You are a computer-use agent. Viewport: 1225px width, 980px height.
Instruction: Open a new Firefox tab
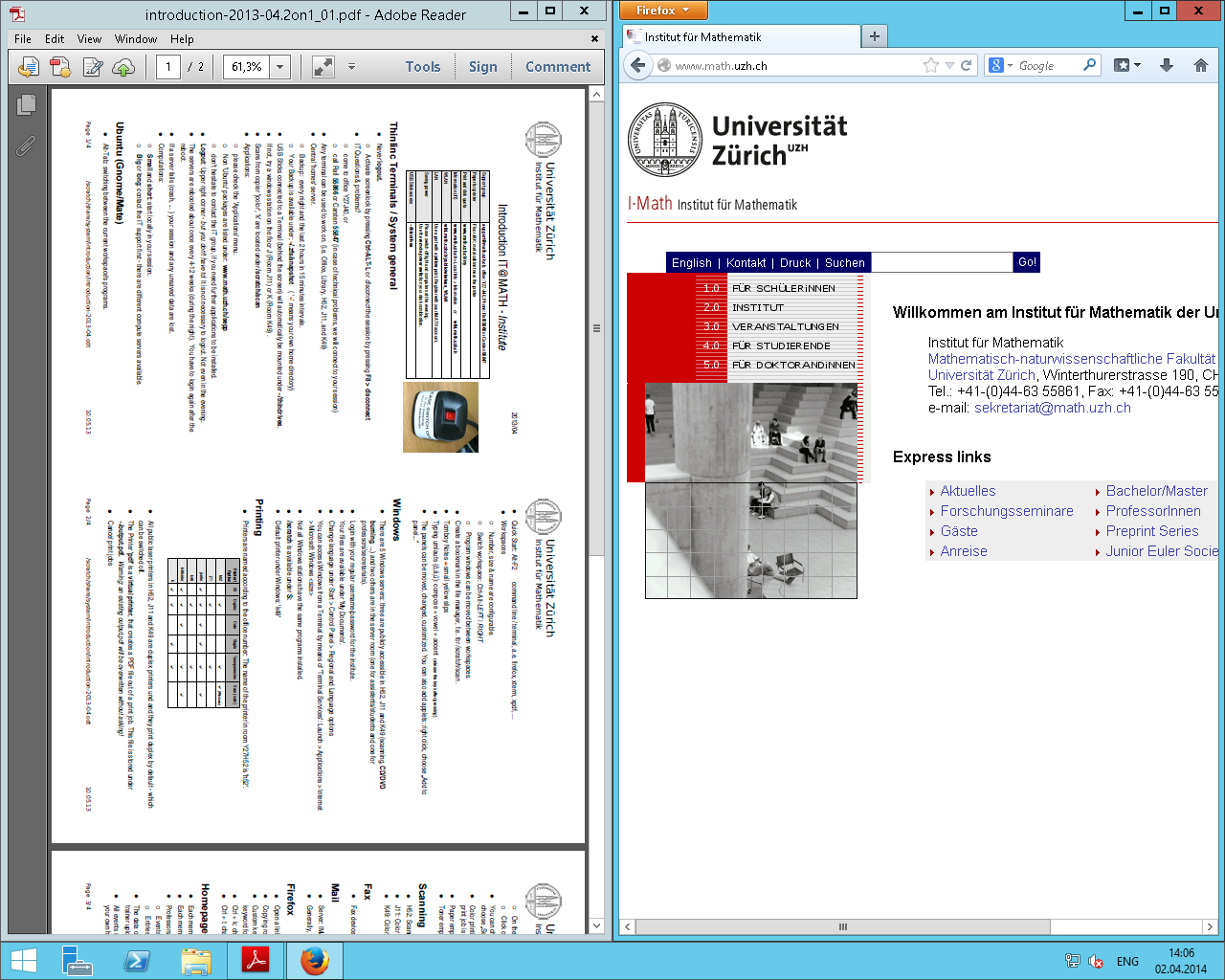[x=874, y=36]
